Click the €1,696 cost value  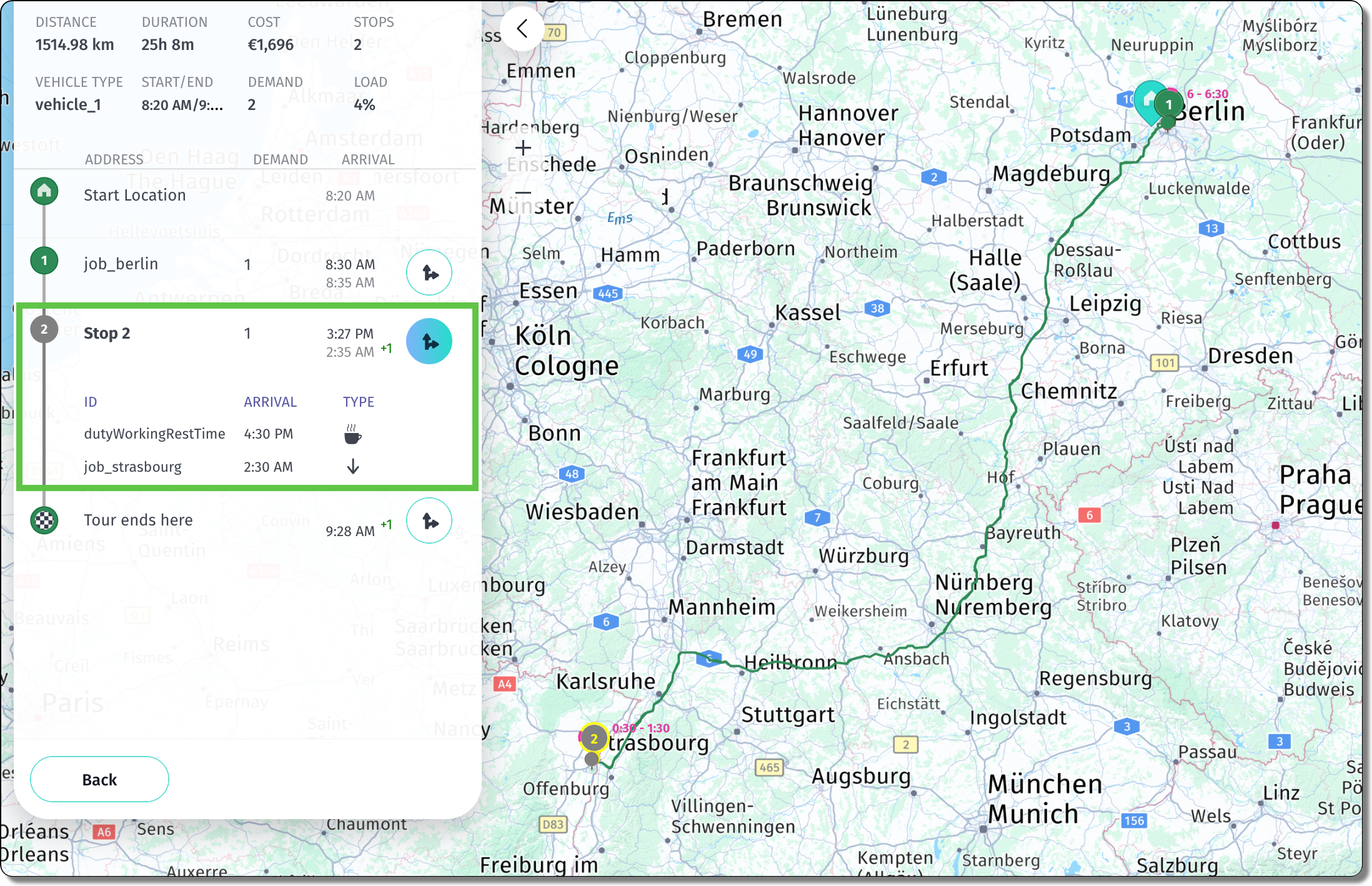click(x=271, y=44)
